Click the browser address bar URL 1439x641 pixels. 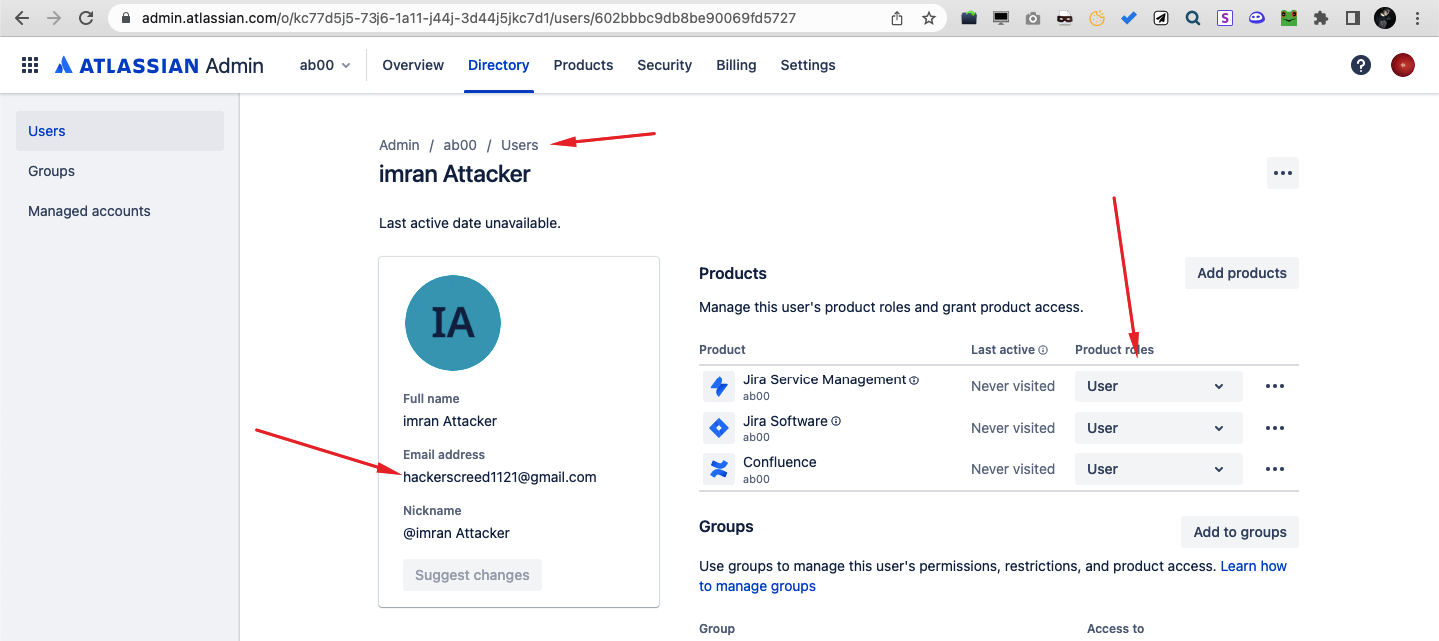tap(469, 18)
